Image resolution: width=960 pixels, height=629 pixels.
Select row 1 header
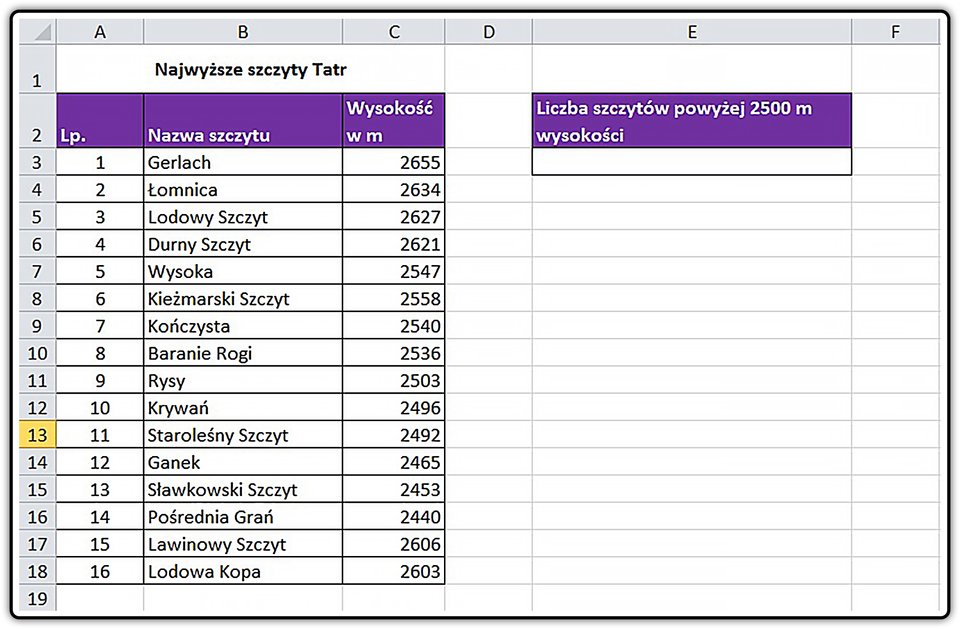38,69
